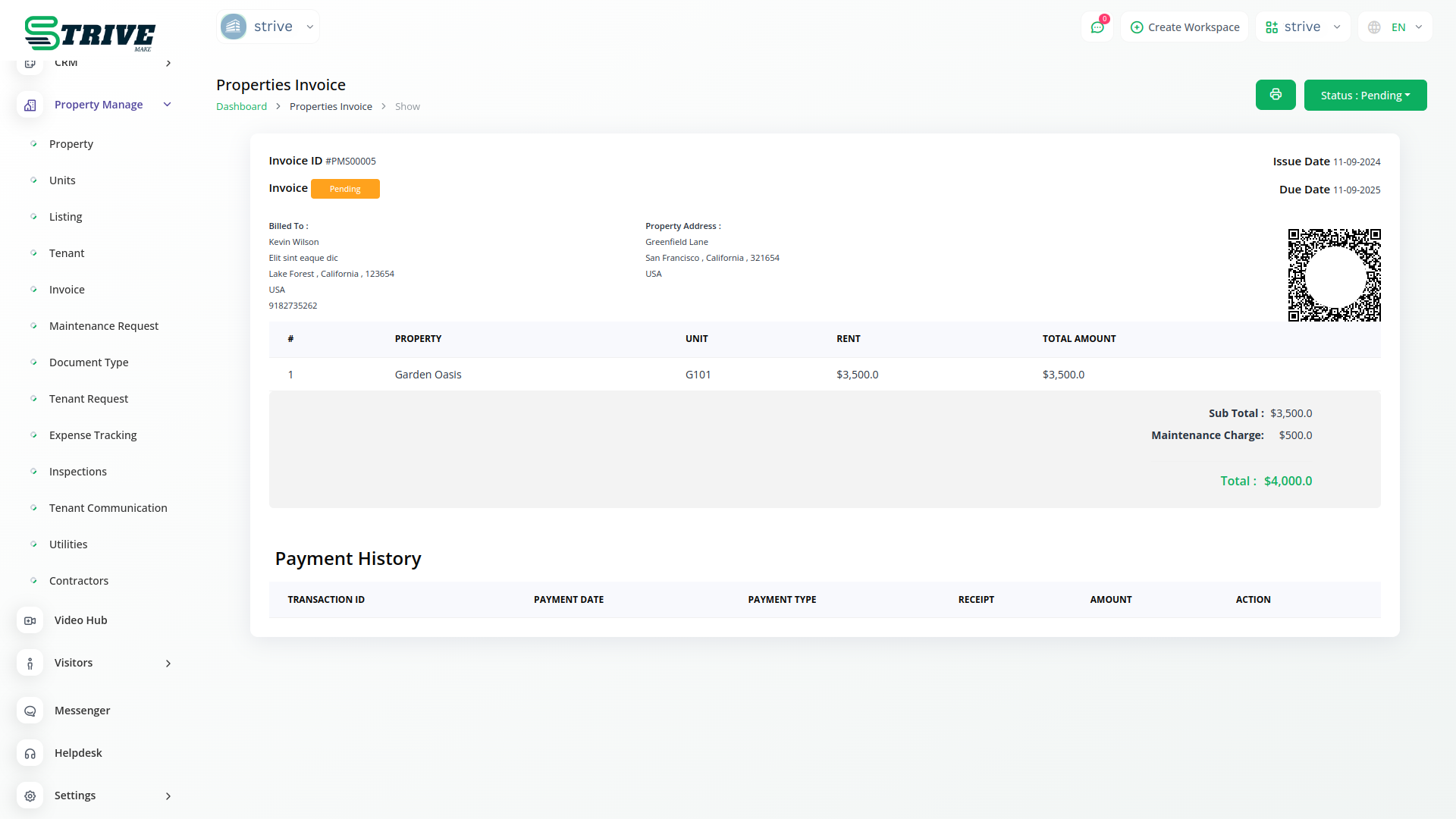This screenshot has width=1456, height=819.
Task: Open the EN language dropdown
Action: (x=1395, y=27)
